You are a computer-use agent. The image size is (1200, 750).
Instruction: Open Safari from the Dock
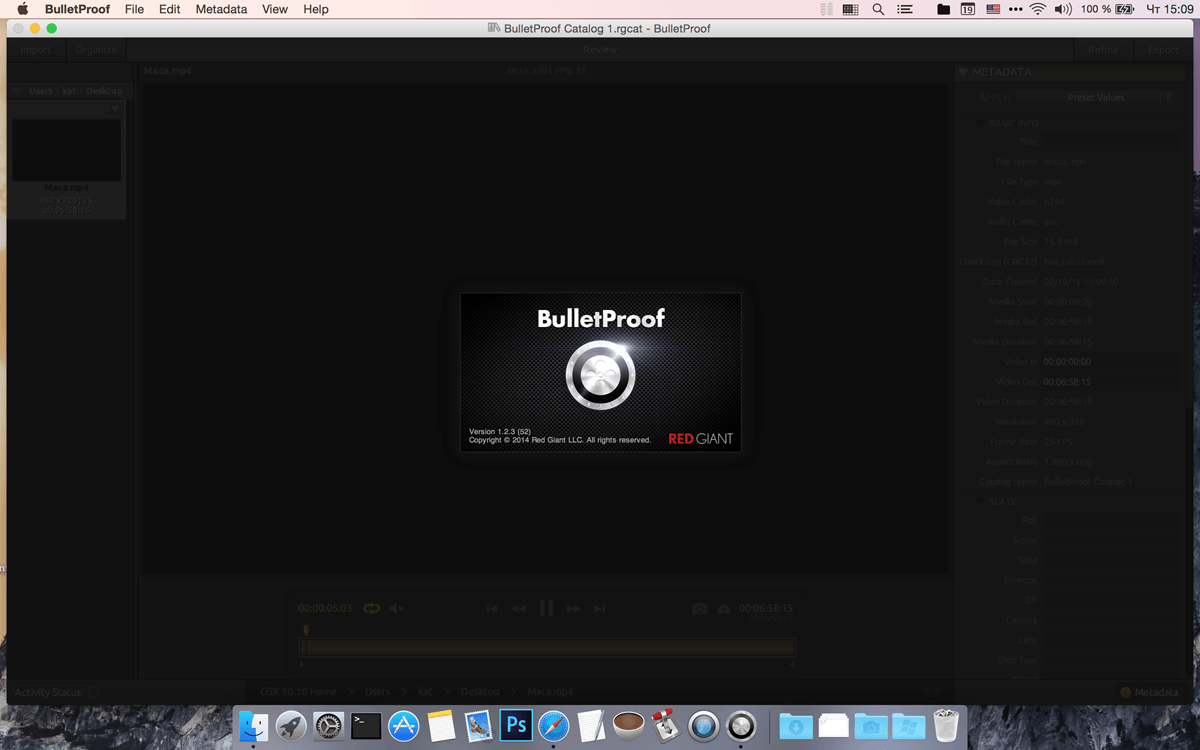tap(553, 725)
